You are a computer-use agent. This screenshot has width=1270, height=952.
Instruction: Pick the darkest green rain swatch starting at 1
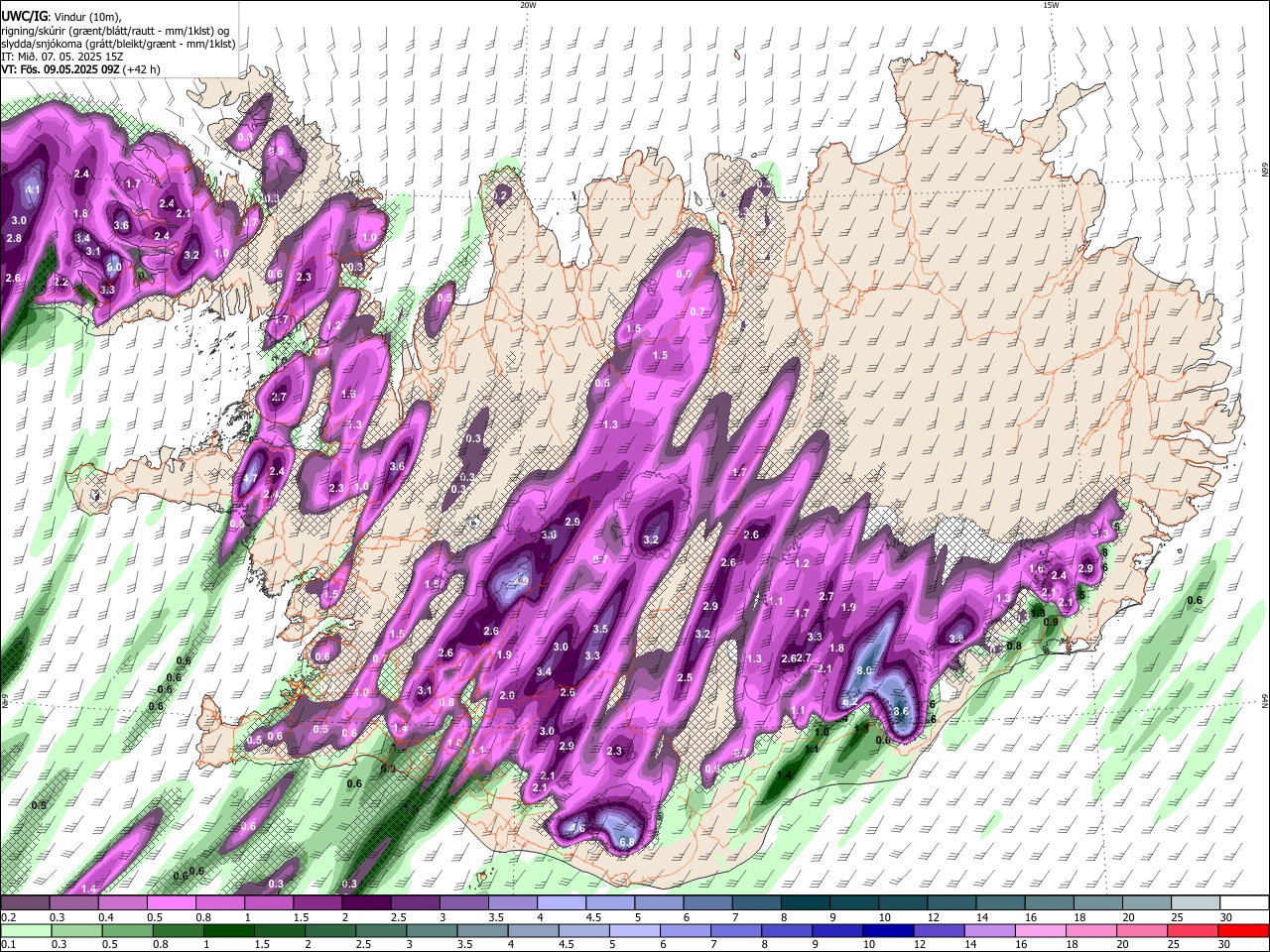[228, 931]
